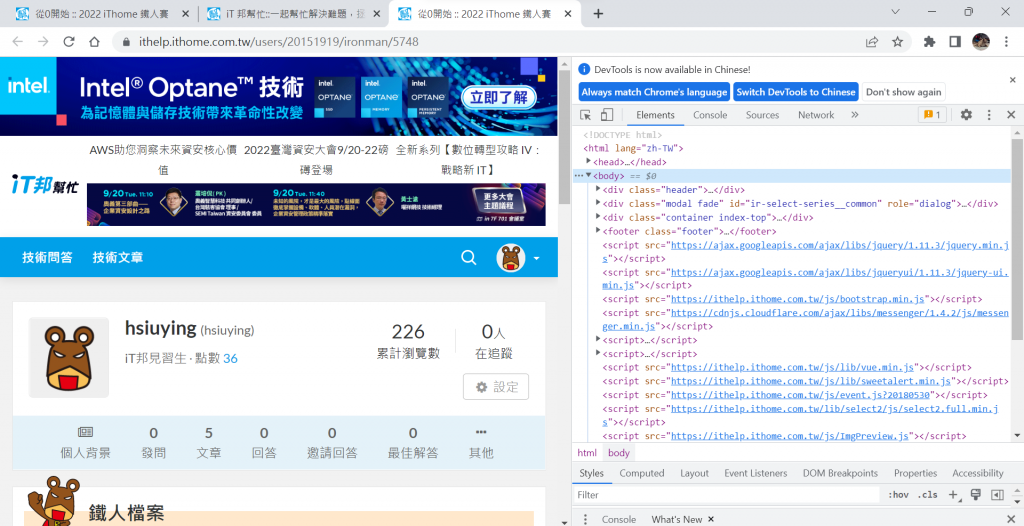Screen dimensions: 1024x526
Task: Close the What's New drawer tab
Action: [711, 519]
